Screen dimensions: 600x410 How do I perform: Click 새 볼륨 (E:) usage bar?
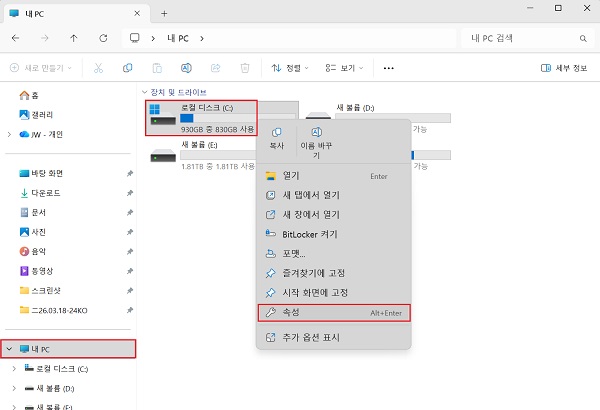point(218,155)
